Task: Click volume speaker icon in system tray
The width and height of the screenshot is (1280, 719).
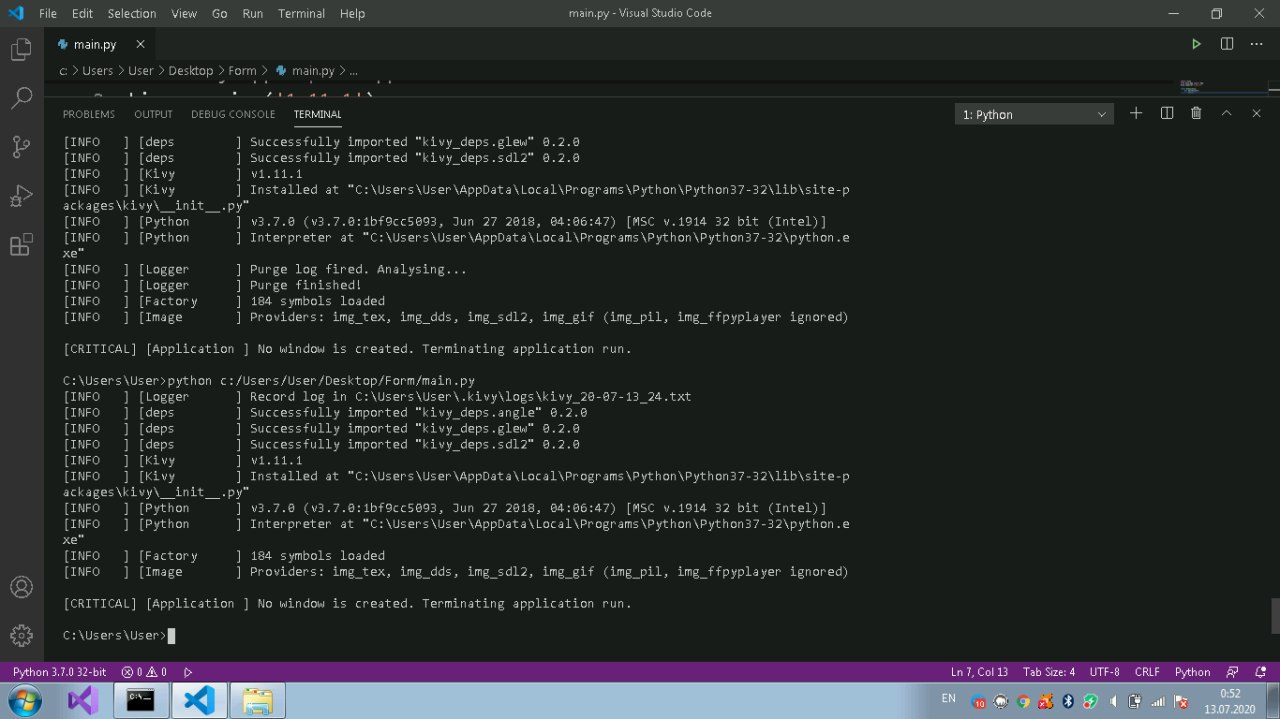Action: coord(1113,701)
